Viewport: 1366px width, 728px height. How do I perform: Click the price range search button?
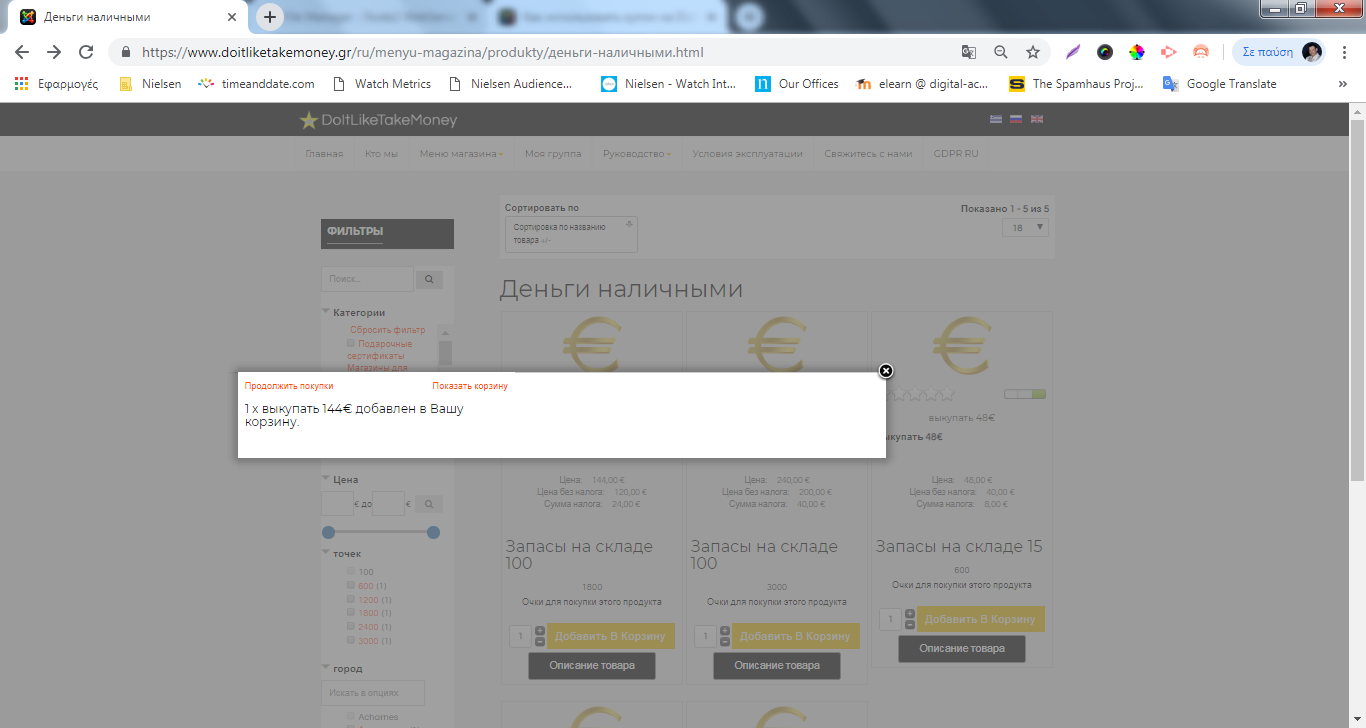[x=429, y=504]
